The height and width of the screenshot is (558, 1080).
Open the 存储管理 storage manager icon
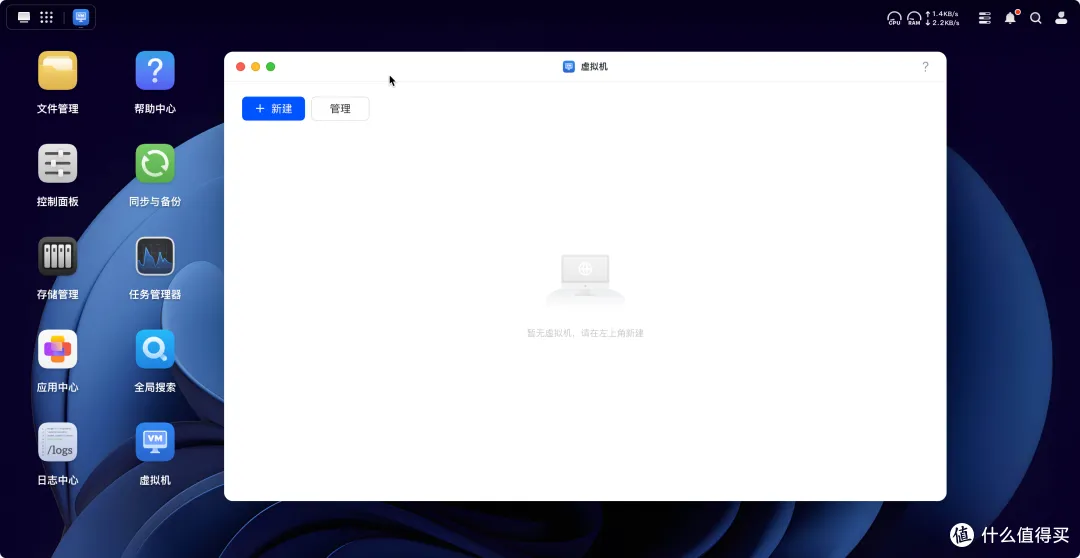tap(57, 257)
